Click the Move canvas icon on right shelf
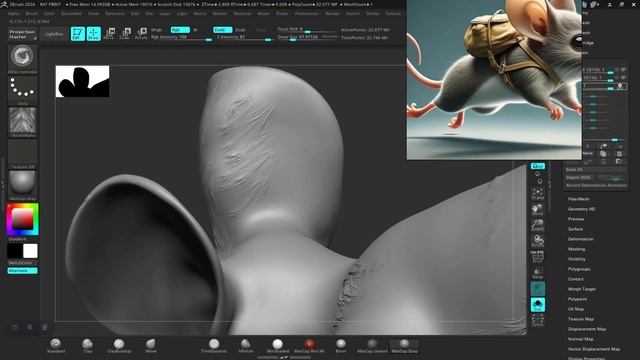The image size is (640, 360). (x=538, y=209)
